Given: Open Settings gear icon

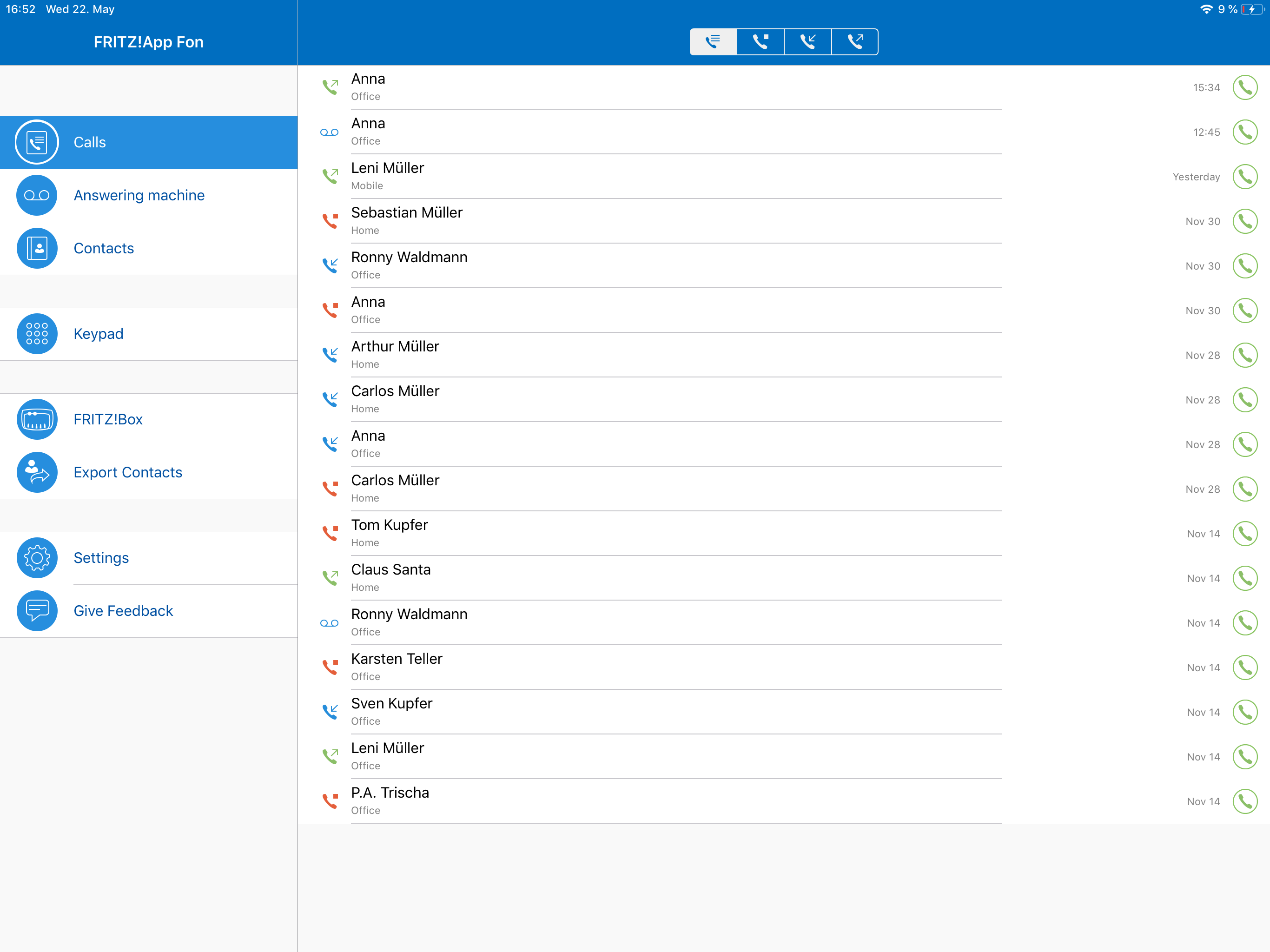Looking at the screenshot, I should click(37, 557).
